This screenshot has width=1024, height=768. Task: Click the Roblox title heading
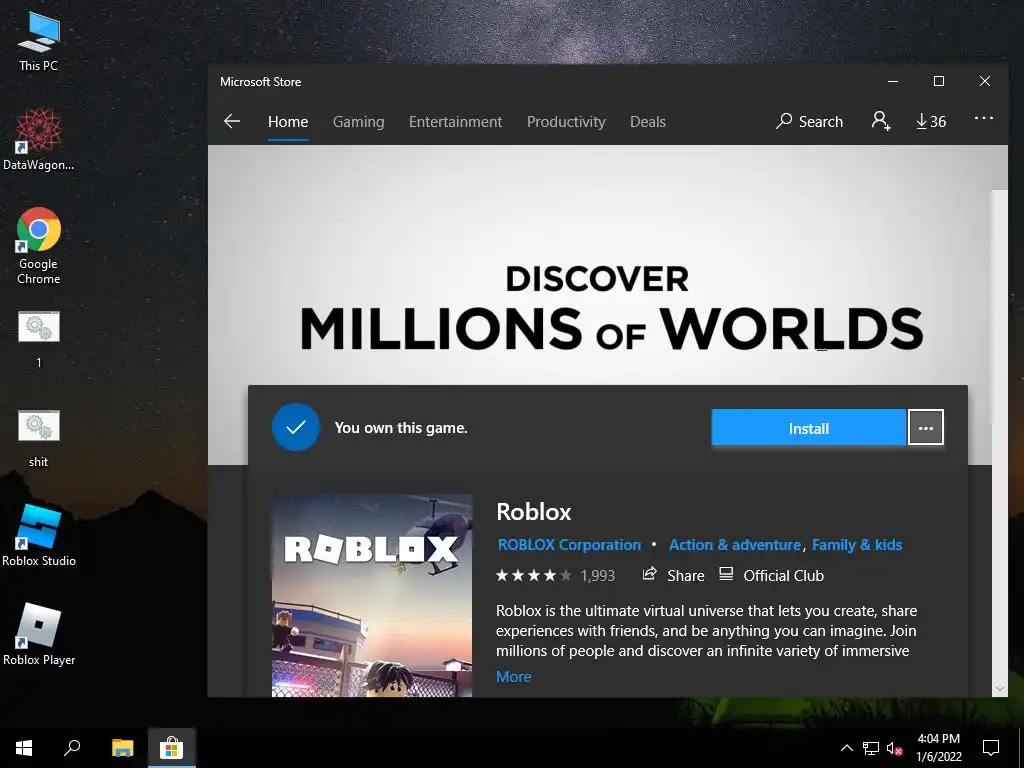pos(534,511)
